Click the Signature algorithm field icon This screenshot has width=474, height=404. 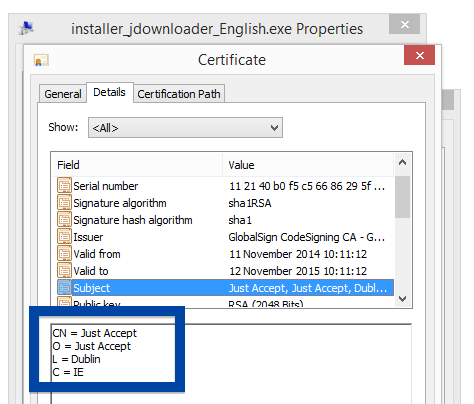64,203
